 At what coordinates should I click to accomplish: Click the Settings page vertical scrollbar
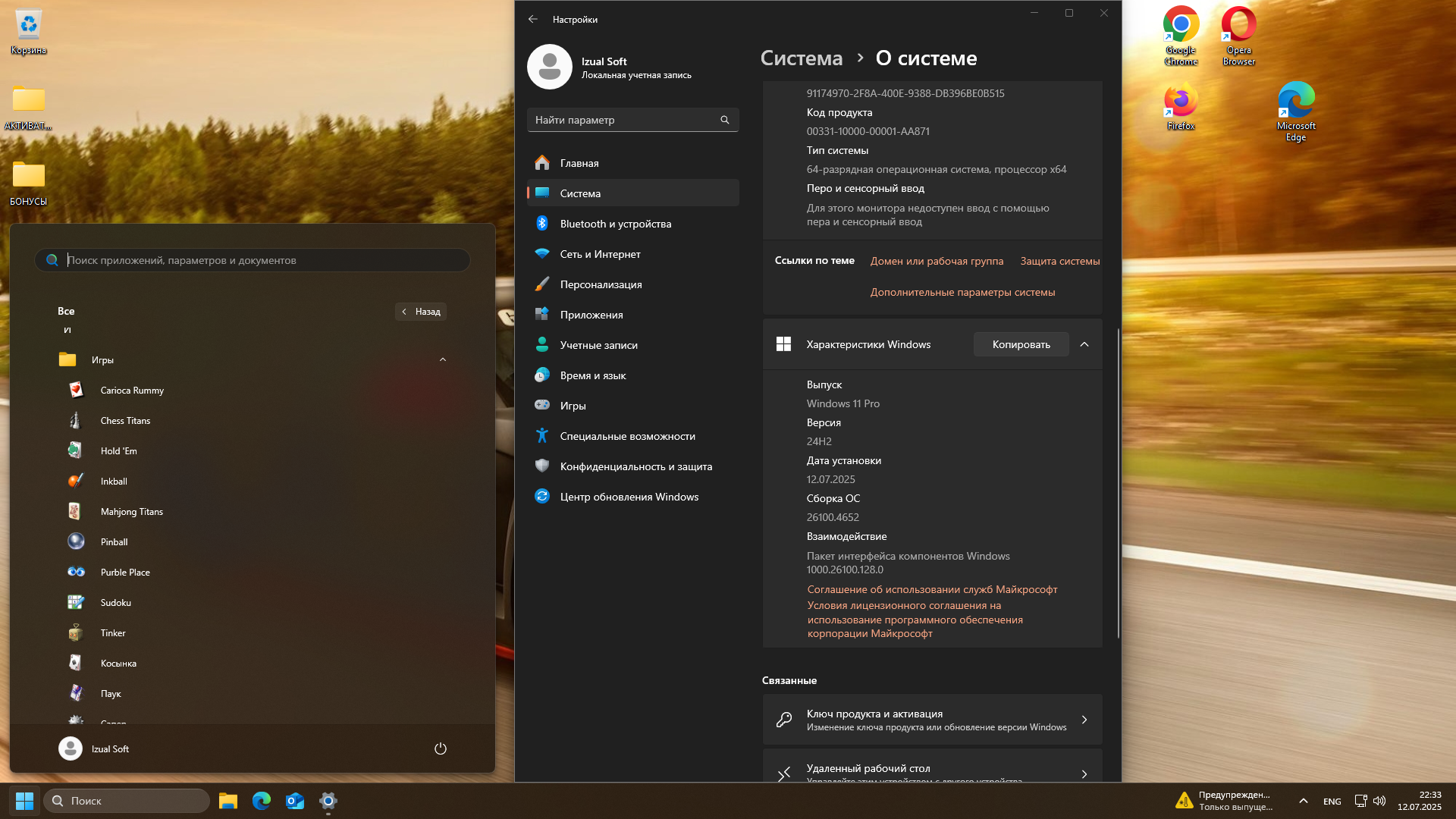point(1118,483)
